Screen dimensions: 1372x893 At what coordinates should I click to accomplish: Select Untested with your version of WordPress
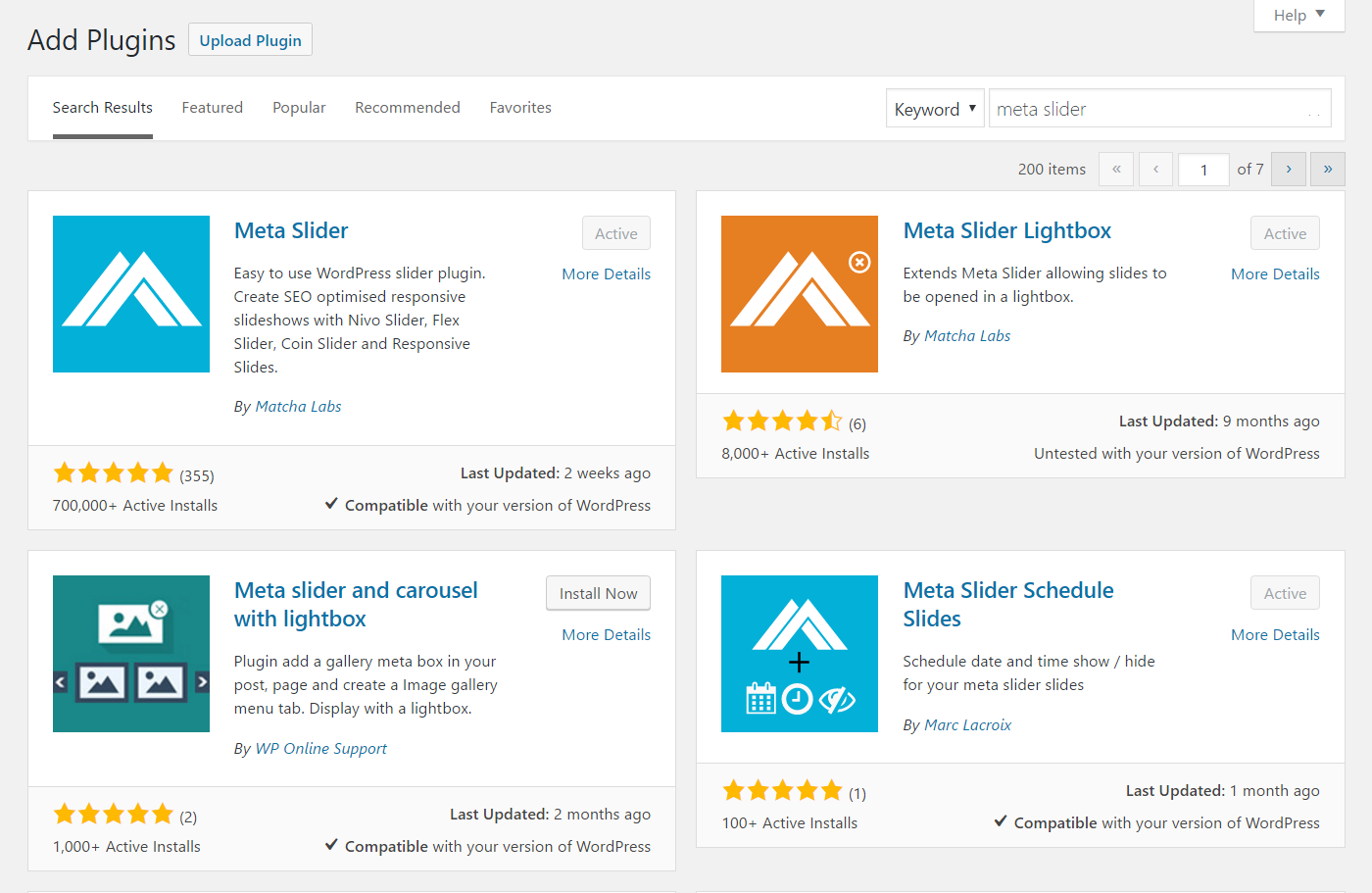tap(1177, 454)
